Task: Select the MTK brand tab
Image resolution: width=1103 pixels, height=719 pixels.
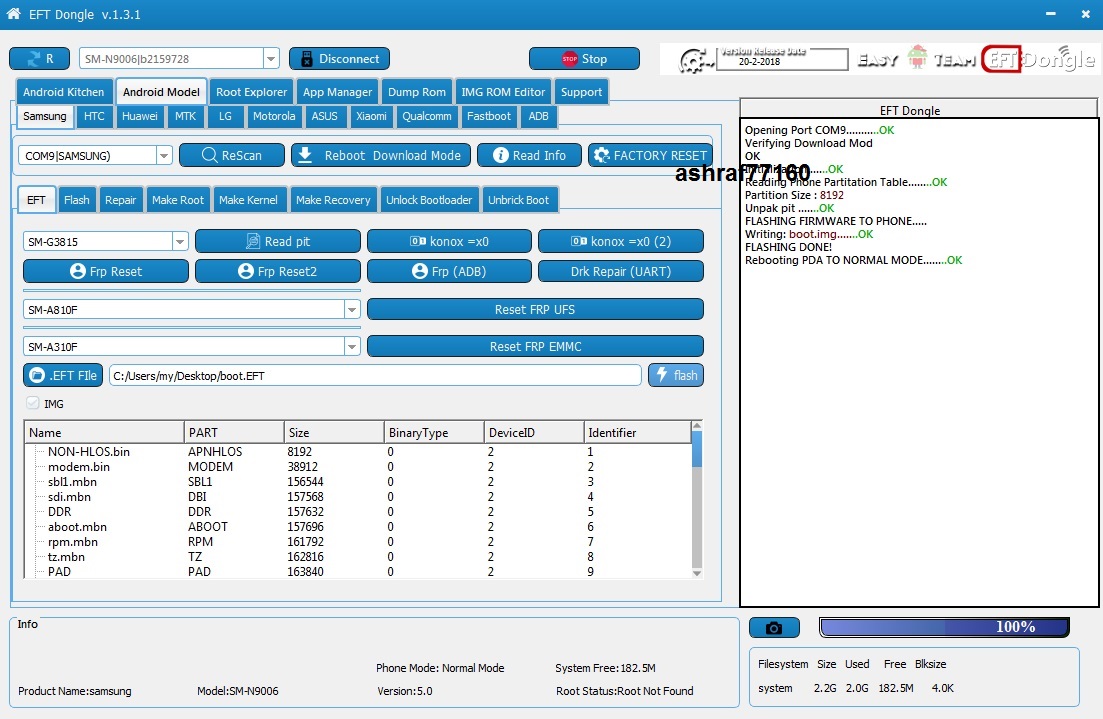Action: (185, 116)
